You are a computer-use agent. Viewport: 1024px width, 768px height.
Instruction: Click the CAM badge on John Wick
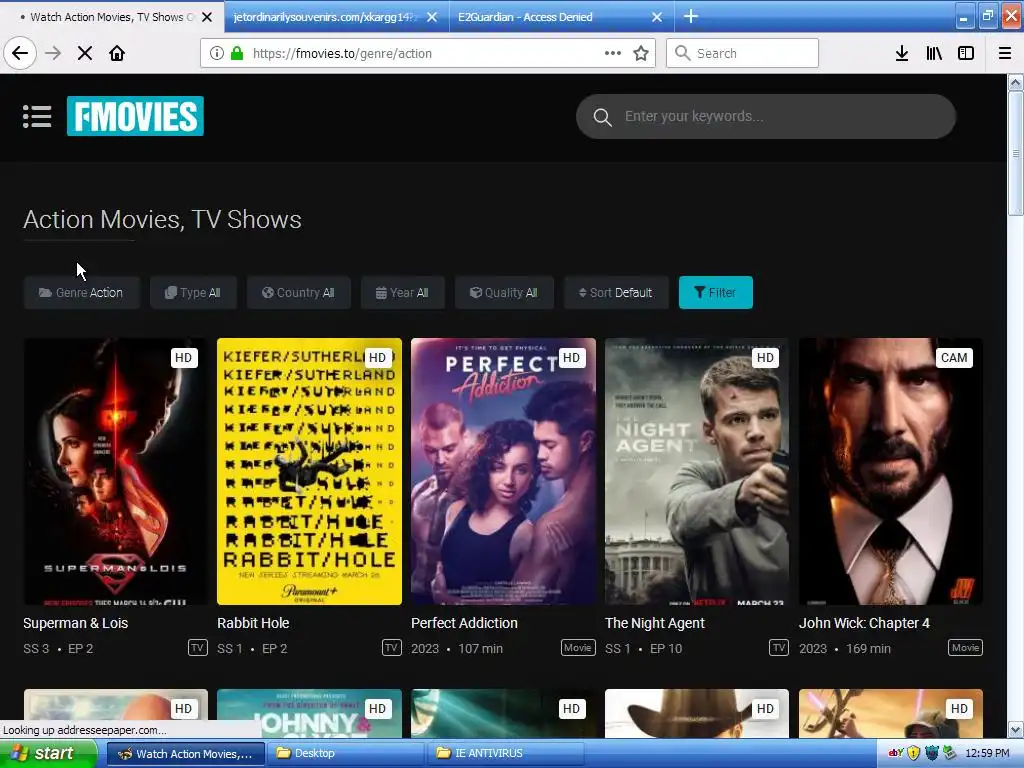(x=954, y=358)
